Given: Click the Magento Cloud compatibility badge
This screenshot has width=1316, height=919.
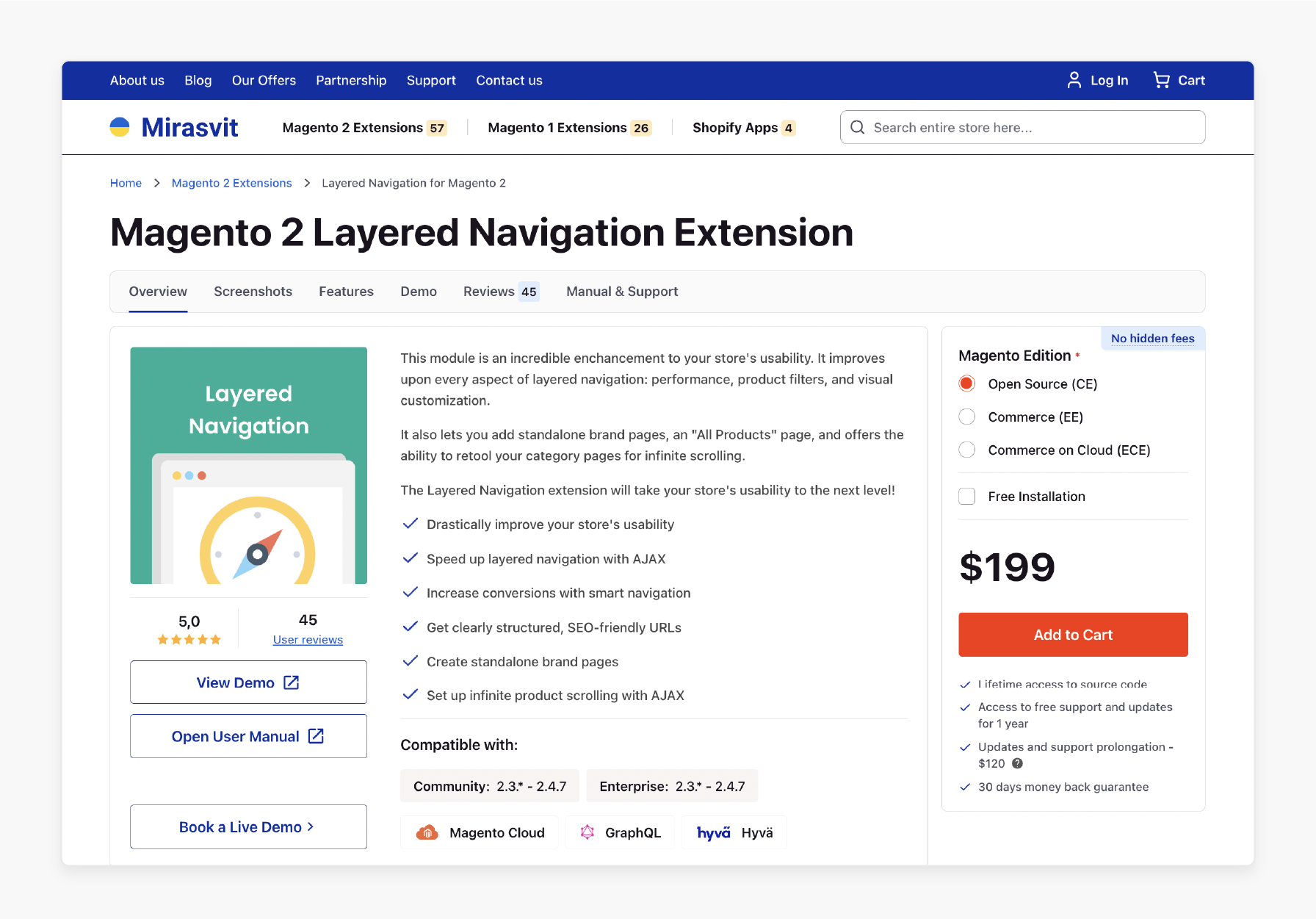Looking at the screenshot, I should (x=480, y=832).
